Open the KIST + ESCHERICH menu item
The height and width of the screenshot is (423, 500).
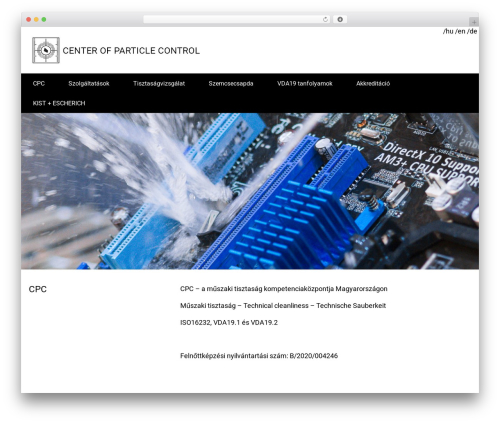(59, 103)
